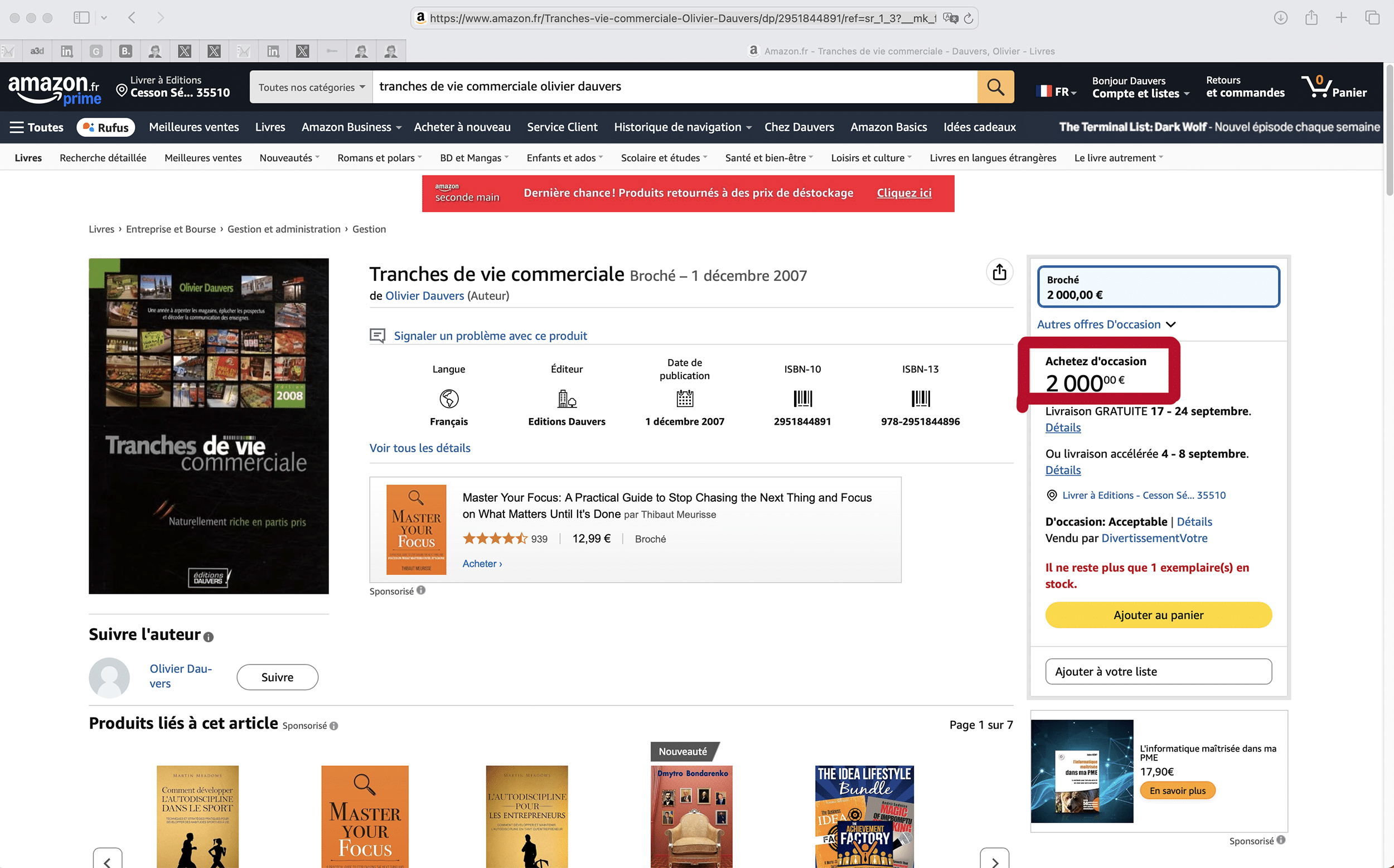Image resolution: width=1394 pixels, height=868 pixels.
Task: Open the Safari downloads icon
Action: [x=1280, y=18]
